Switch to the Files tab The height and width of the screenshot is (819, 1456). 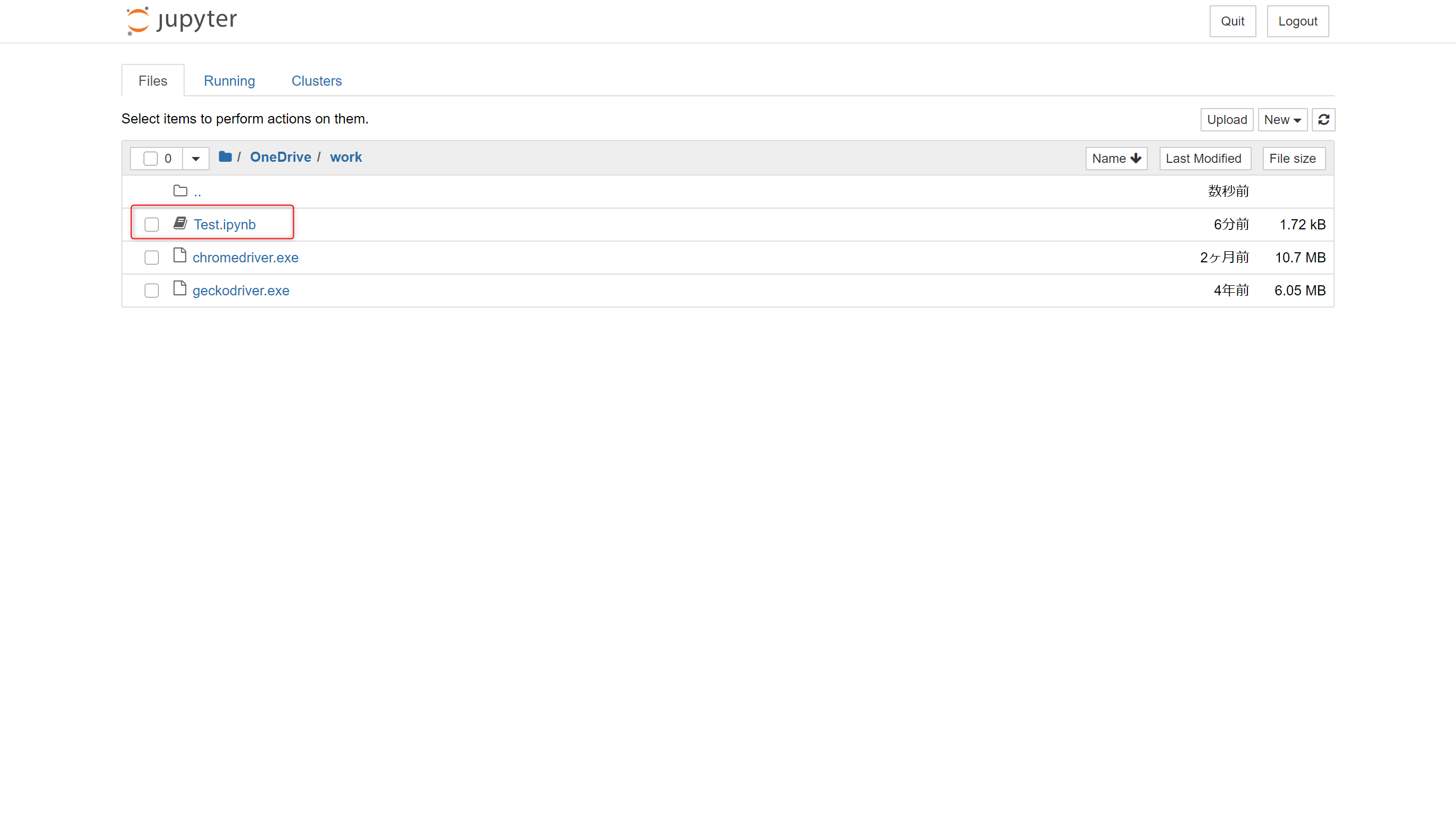point(153,81)
